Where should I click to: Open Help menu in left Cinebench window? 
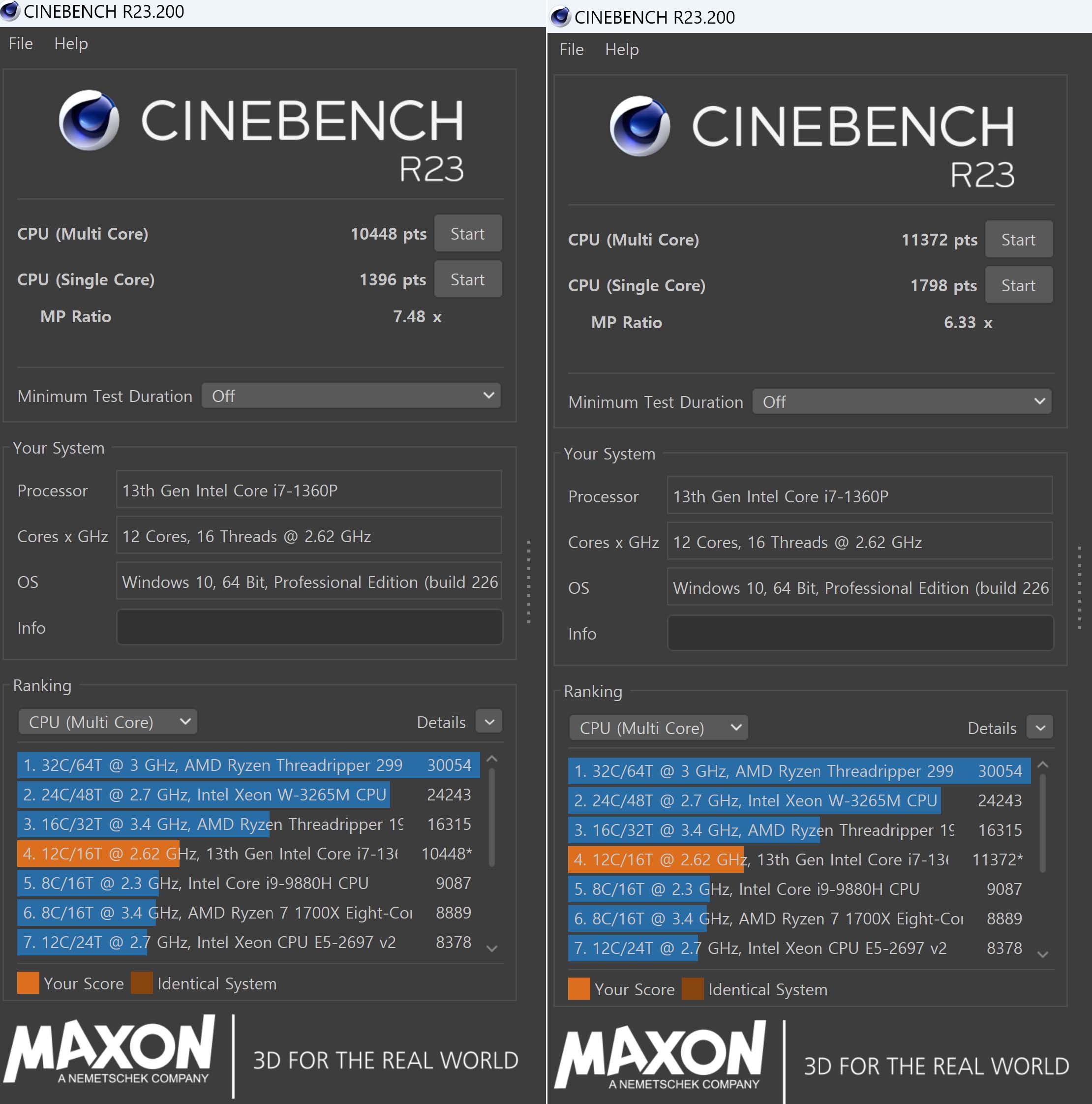(71, 43)
